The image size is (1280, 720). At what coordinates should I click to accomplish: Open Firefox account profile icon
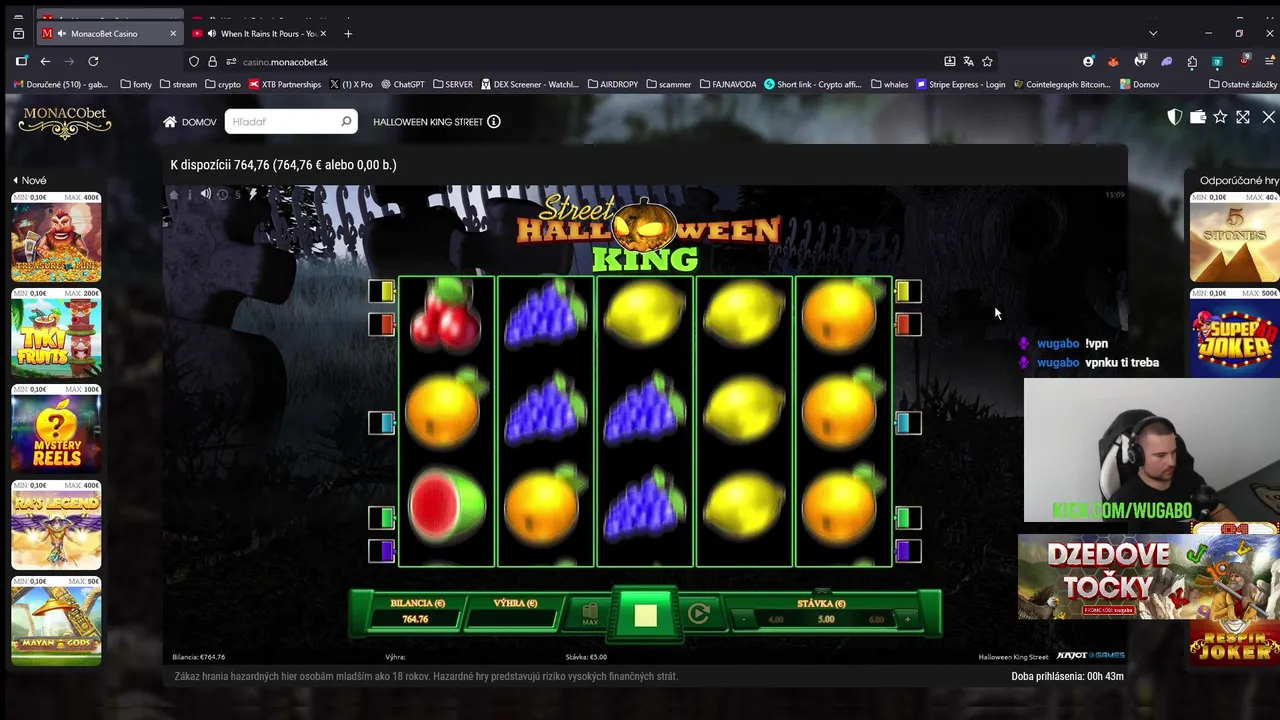click(1089, 61)
